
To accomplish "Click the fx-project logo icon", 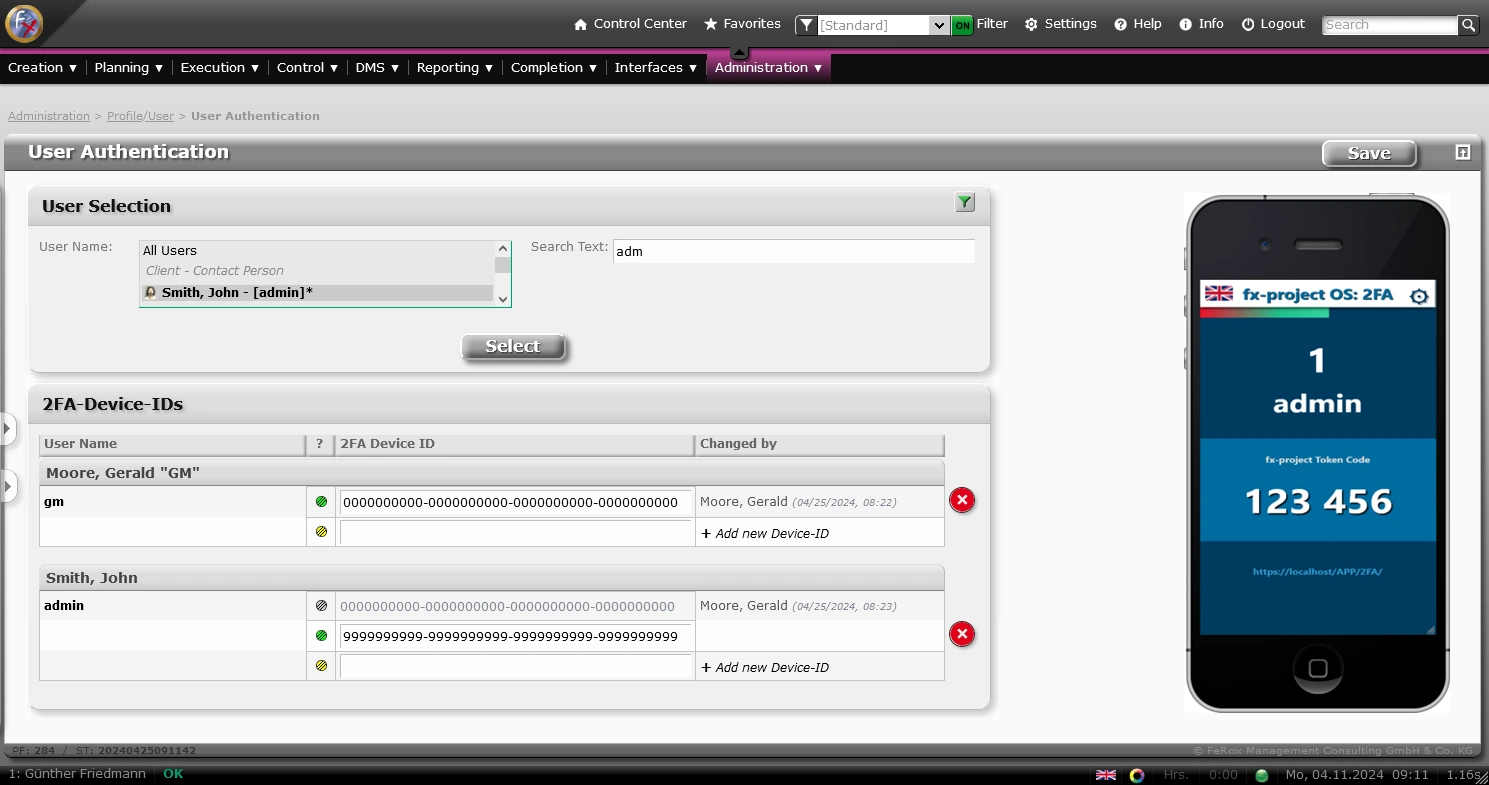I will point(24,24).
